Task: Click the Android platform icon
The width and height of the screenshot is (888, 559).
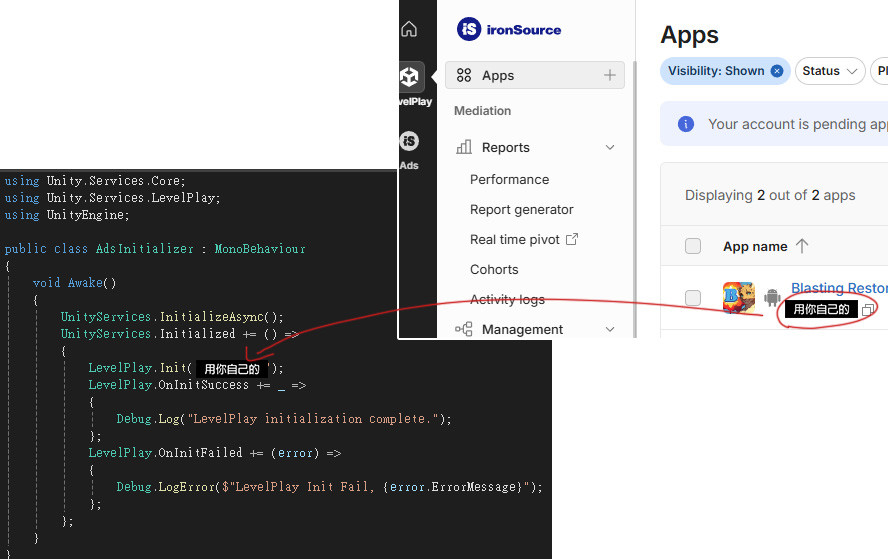Action: 771,297
